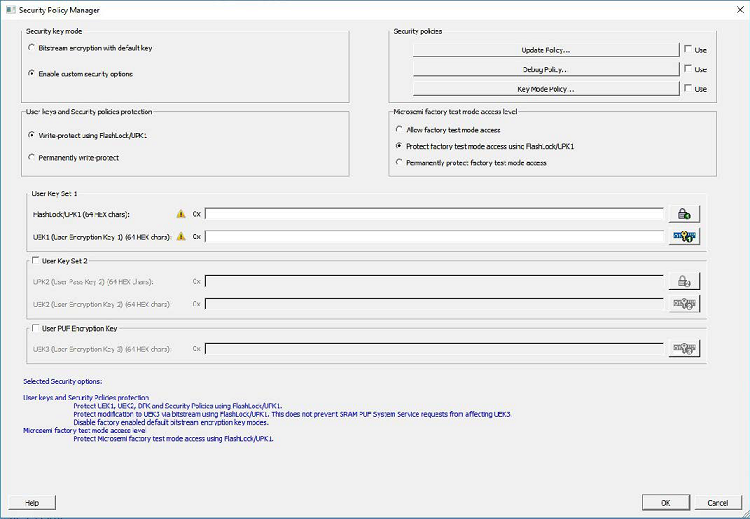
Task: Click the warning icon beside UEK1
Action: pyautogui.click(x=181, y=237)
